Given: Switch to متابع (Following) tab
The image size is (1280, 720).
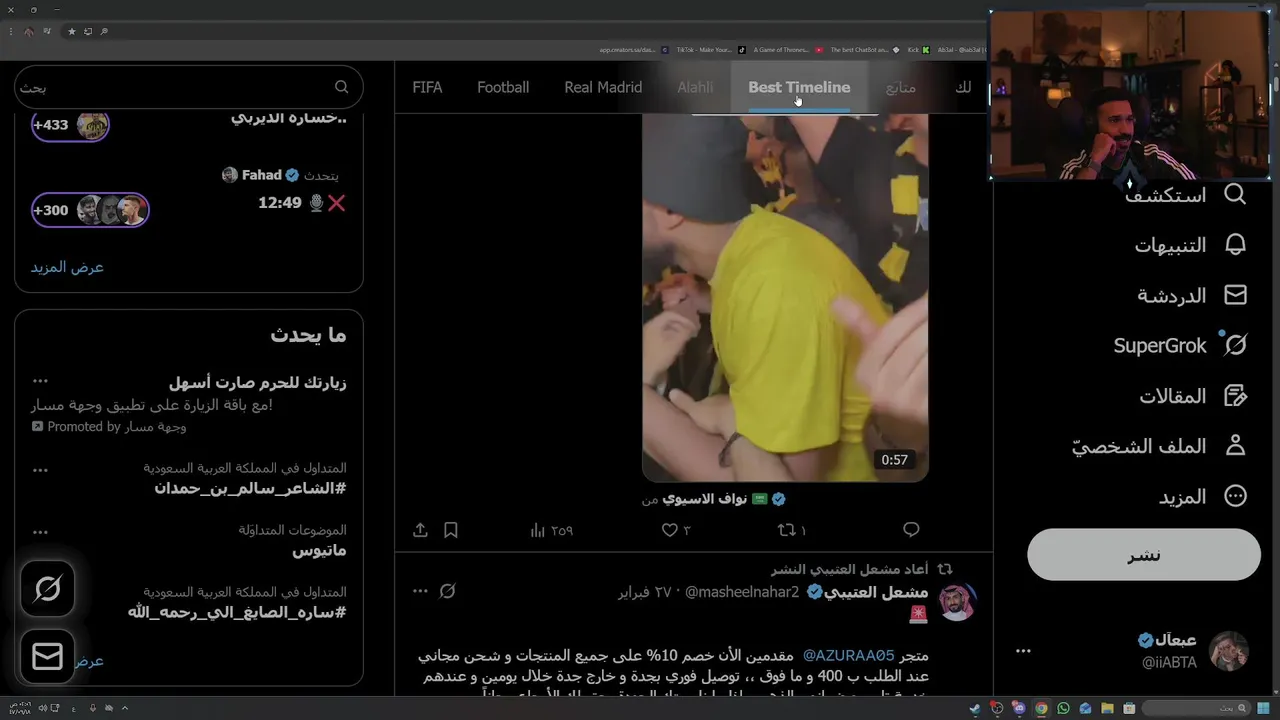Looking at the screenshot, I should [x=901, y=87].
